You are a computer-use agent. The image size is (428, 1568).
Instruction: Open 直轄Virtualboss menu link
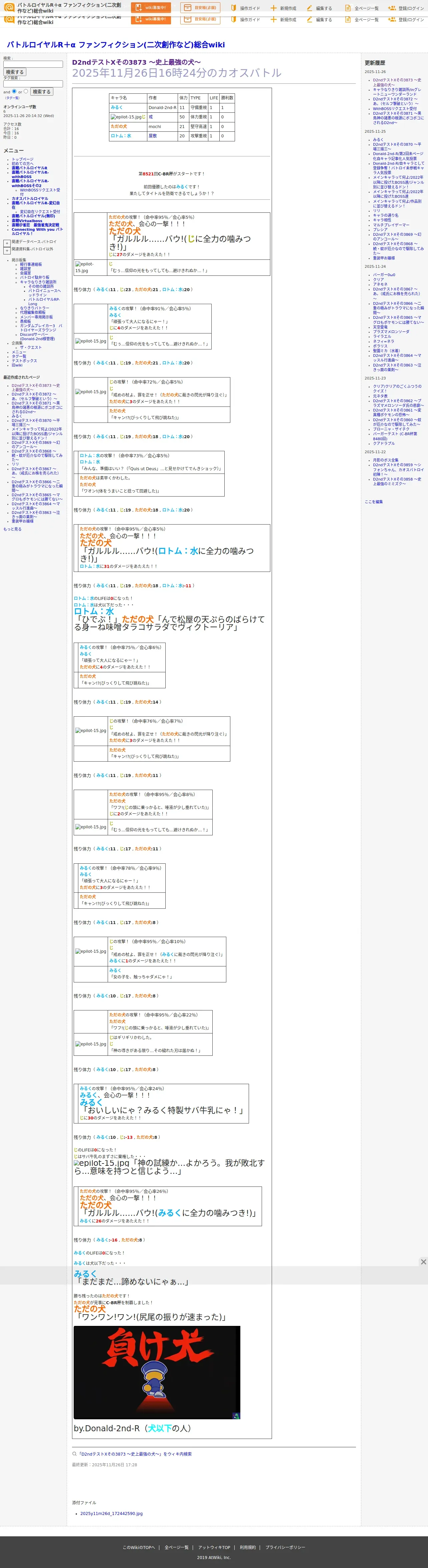(x=27, y=221)
